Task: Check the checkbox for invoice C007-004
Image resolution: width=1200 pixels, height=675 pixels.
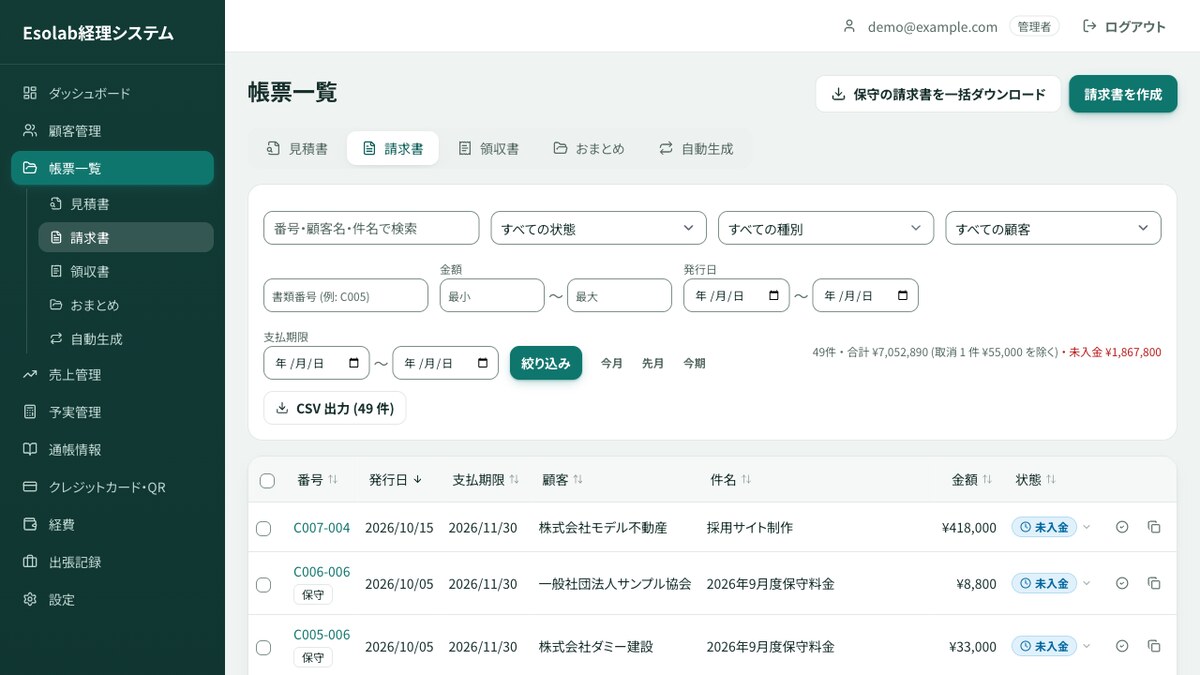Action: [263, 528]
